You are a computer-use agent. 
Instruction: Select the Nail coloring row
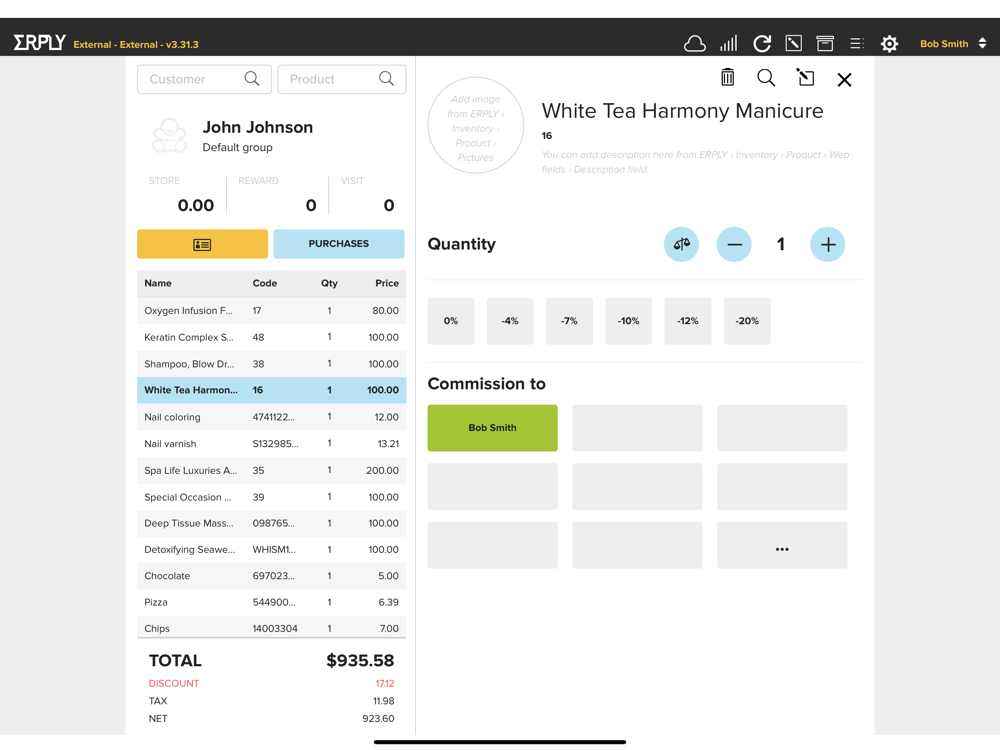[x=272, y=417]
